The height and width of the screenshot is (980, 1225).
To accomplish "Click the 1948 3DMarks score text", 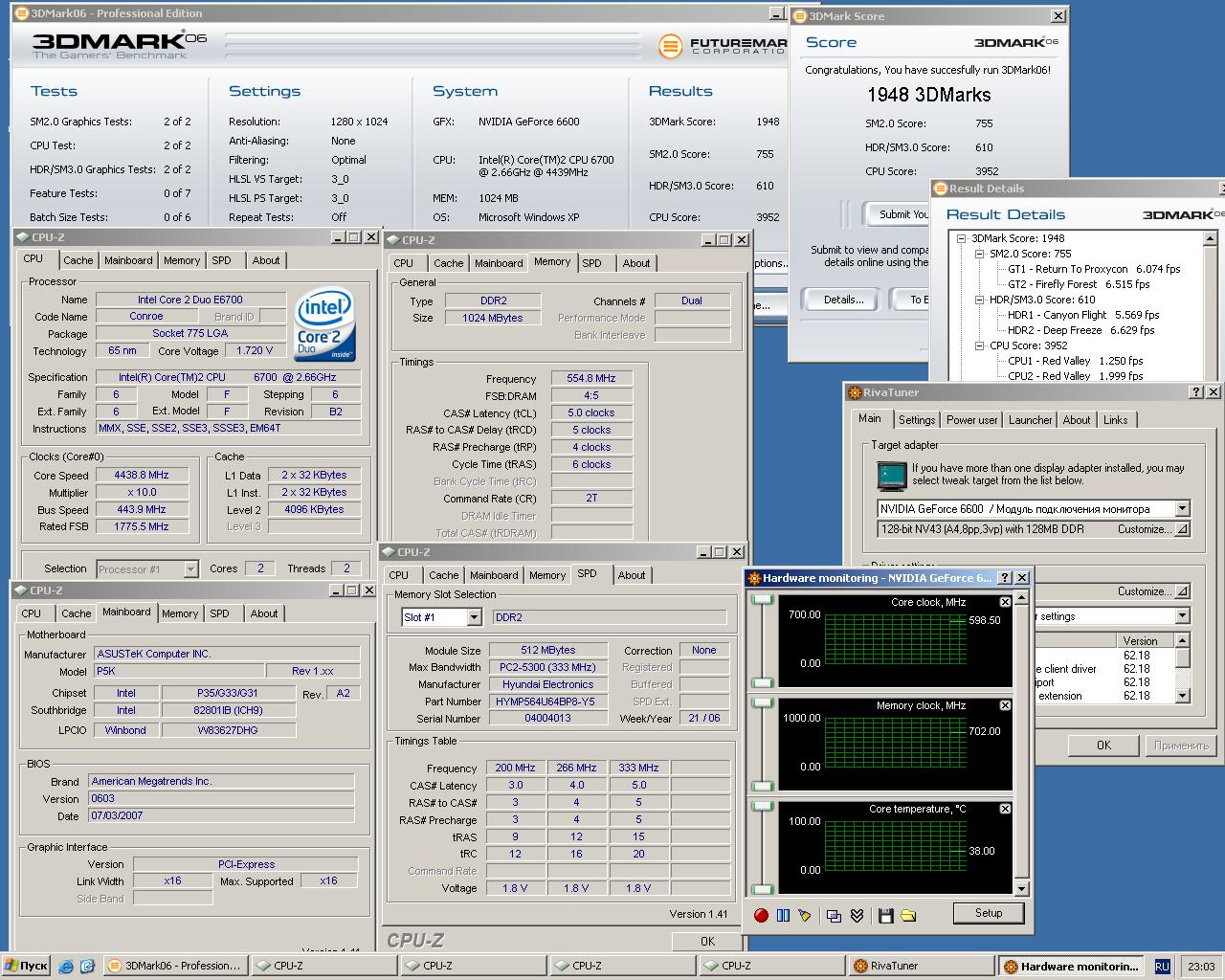I will (x=928, y=95).
